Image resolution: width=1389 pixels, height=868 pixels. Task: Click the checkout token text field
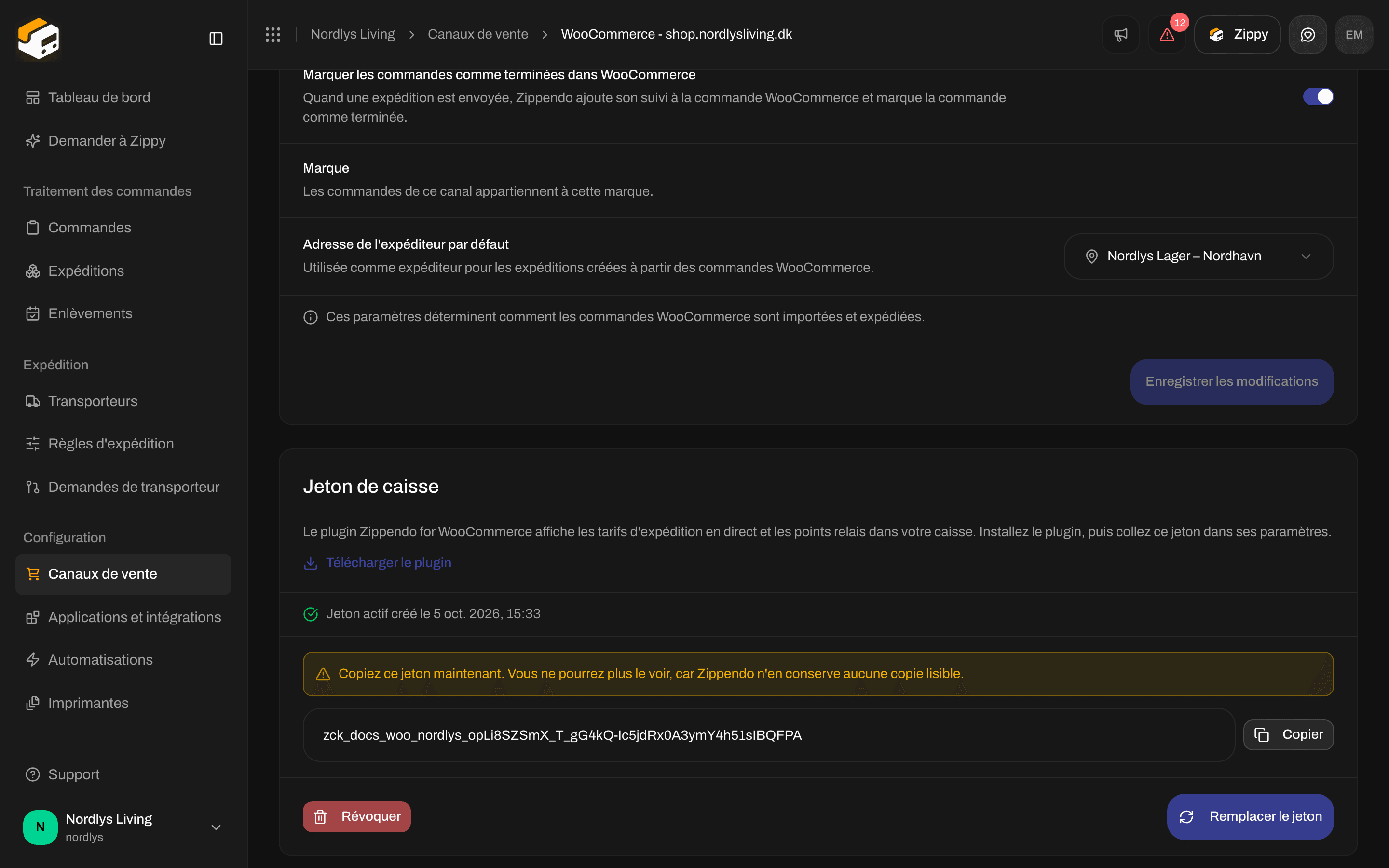click(769, 735)
